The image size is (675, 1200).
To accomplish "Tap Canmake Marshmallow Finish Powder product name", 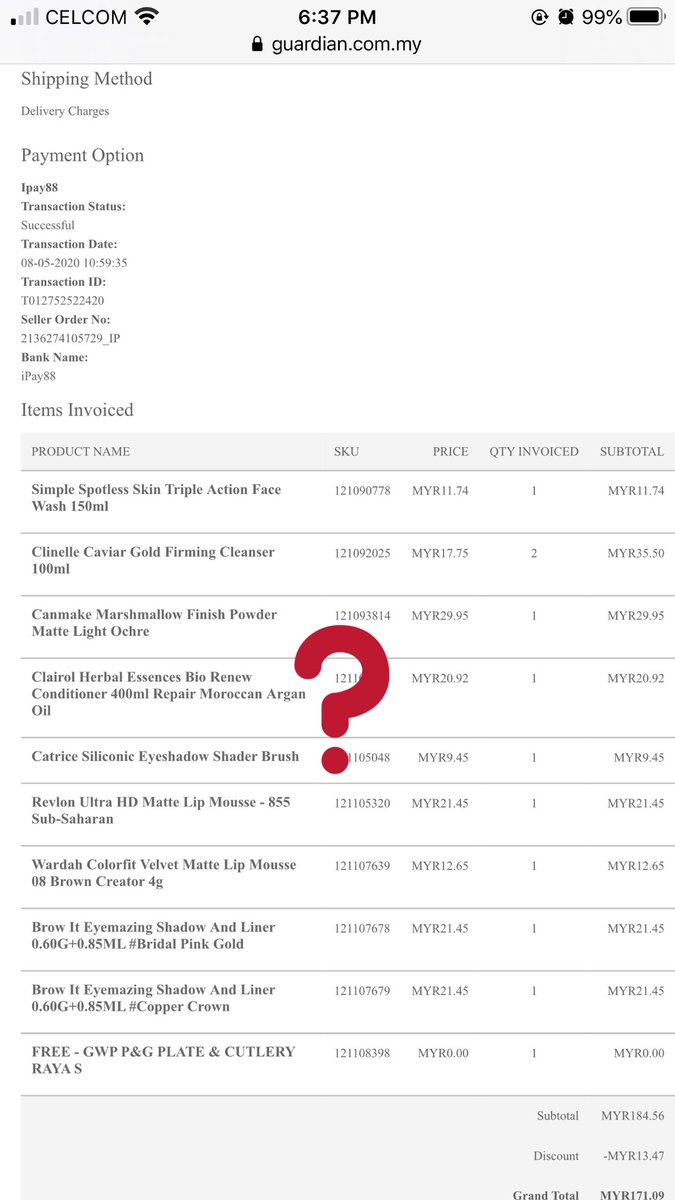I will 154,623.
